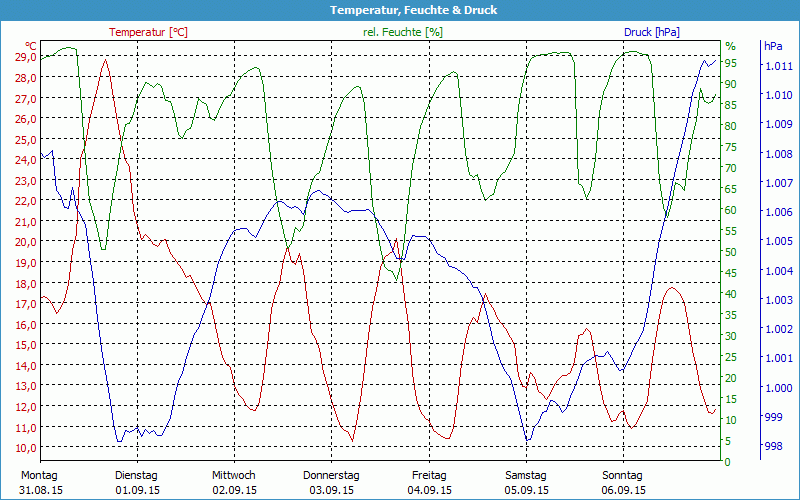Click the chart title 'Temperatur, Feuchte & Druck'
Viewport: 800px width, 500px height.
[413, 10]
